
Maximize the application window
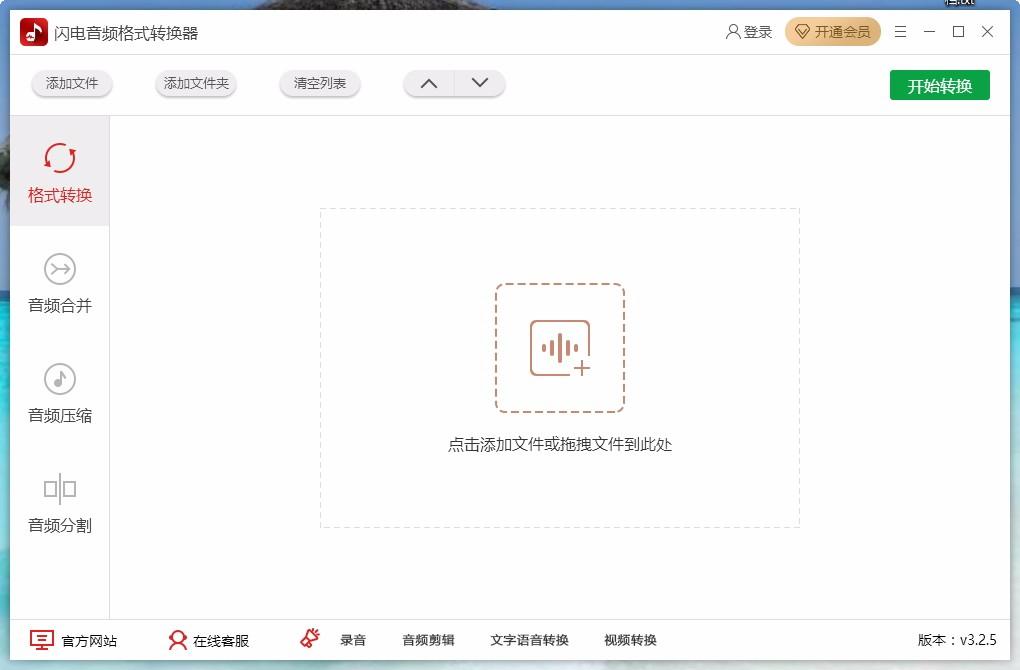[x=958, y=32]
